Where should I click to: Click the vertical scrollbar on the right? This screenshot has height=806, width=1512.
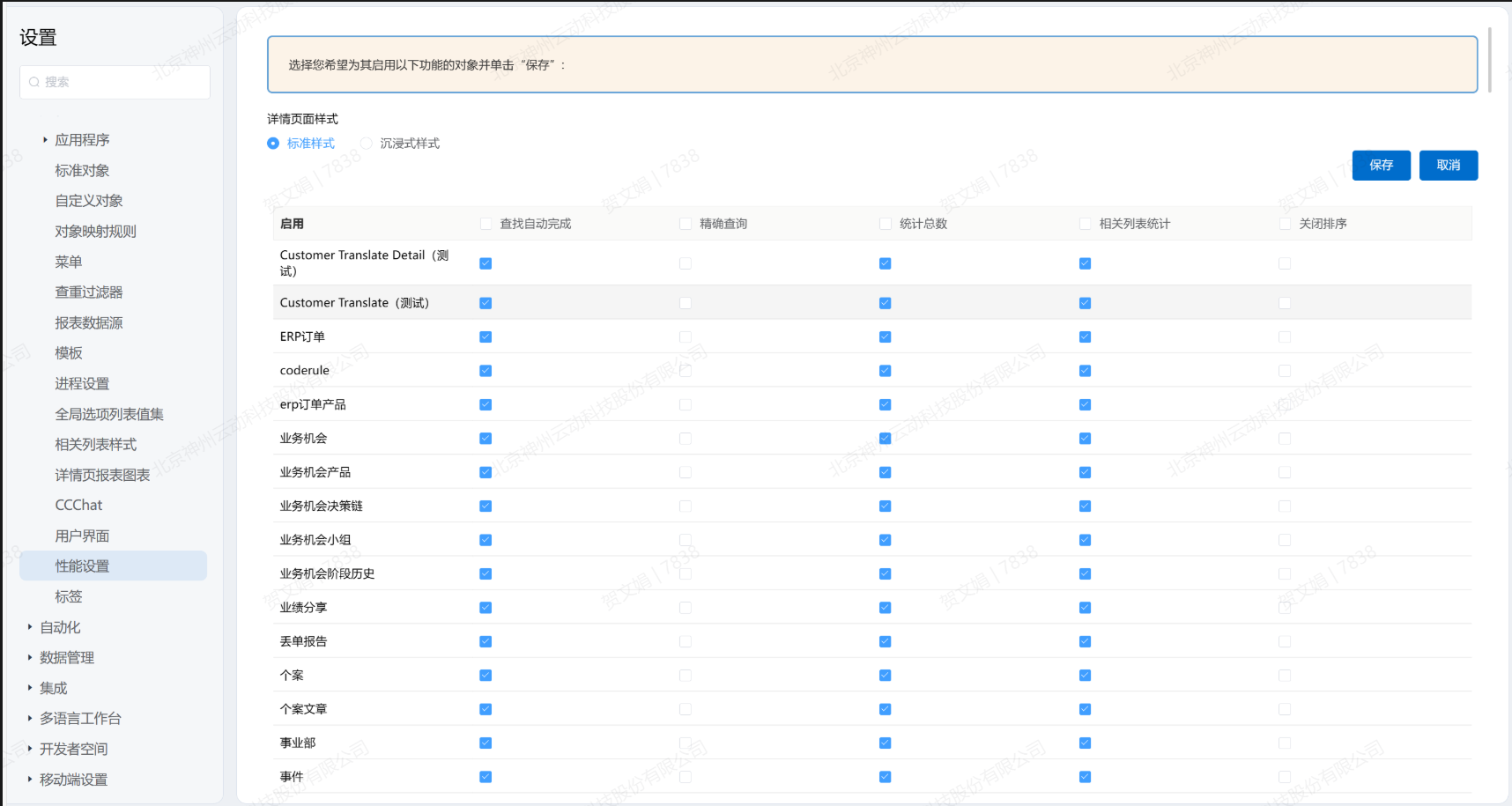1489,60
